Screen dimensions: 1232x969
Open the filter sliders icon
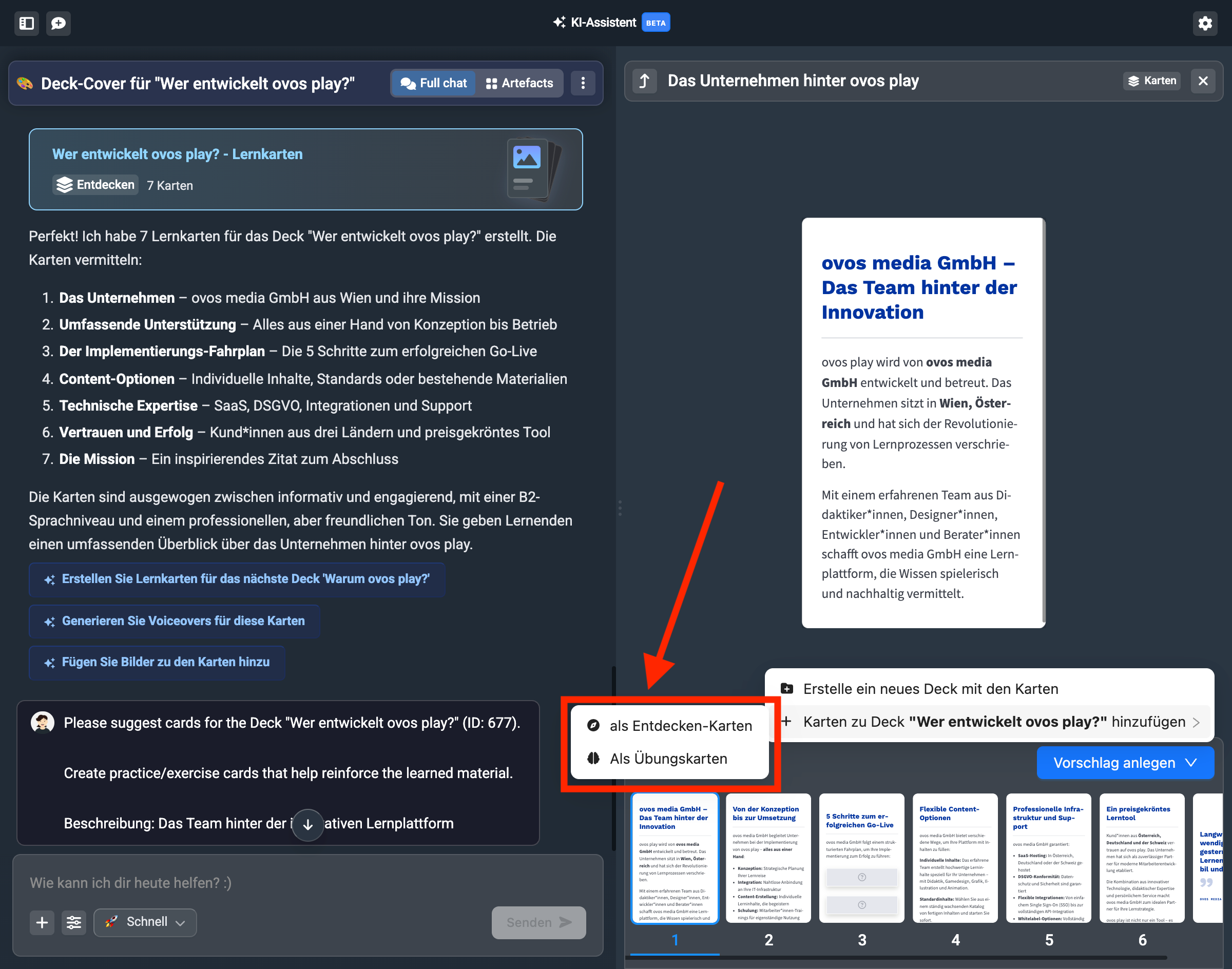74,922
